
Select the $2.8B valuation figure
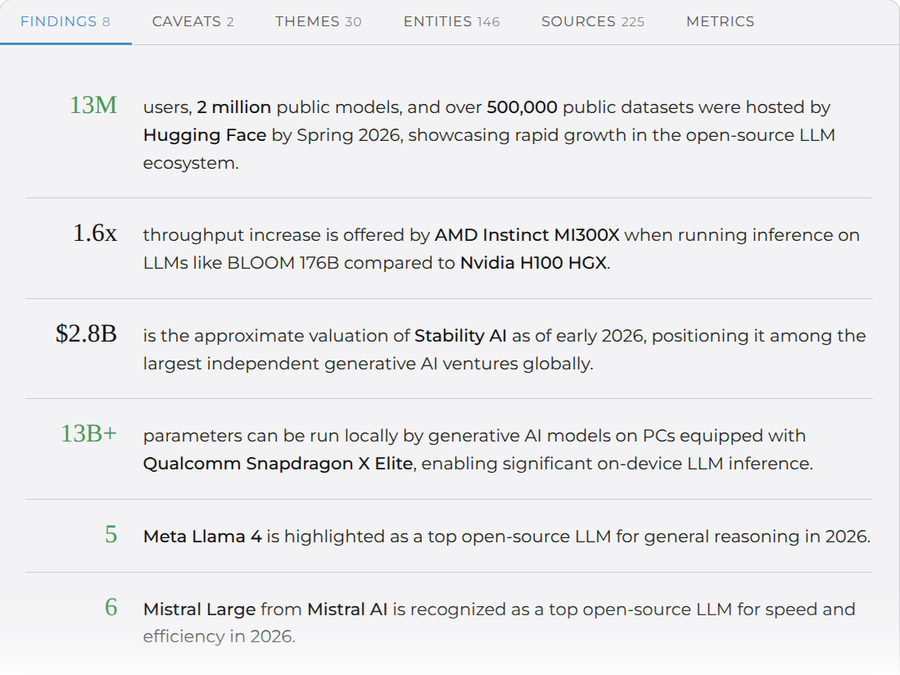click(x=86, y=333)
